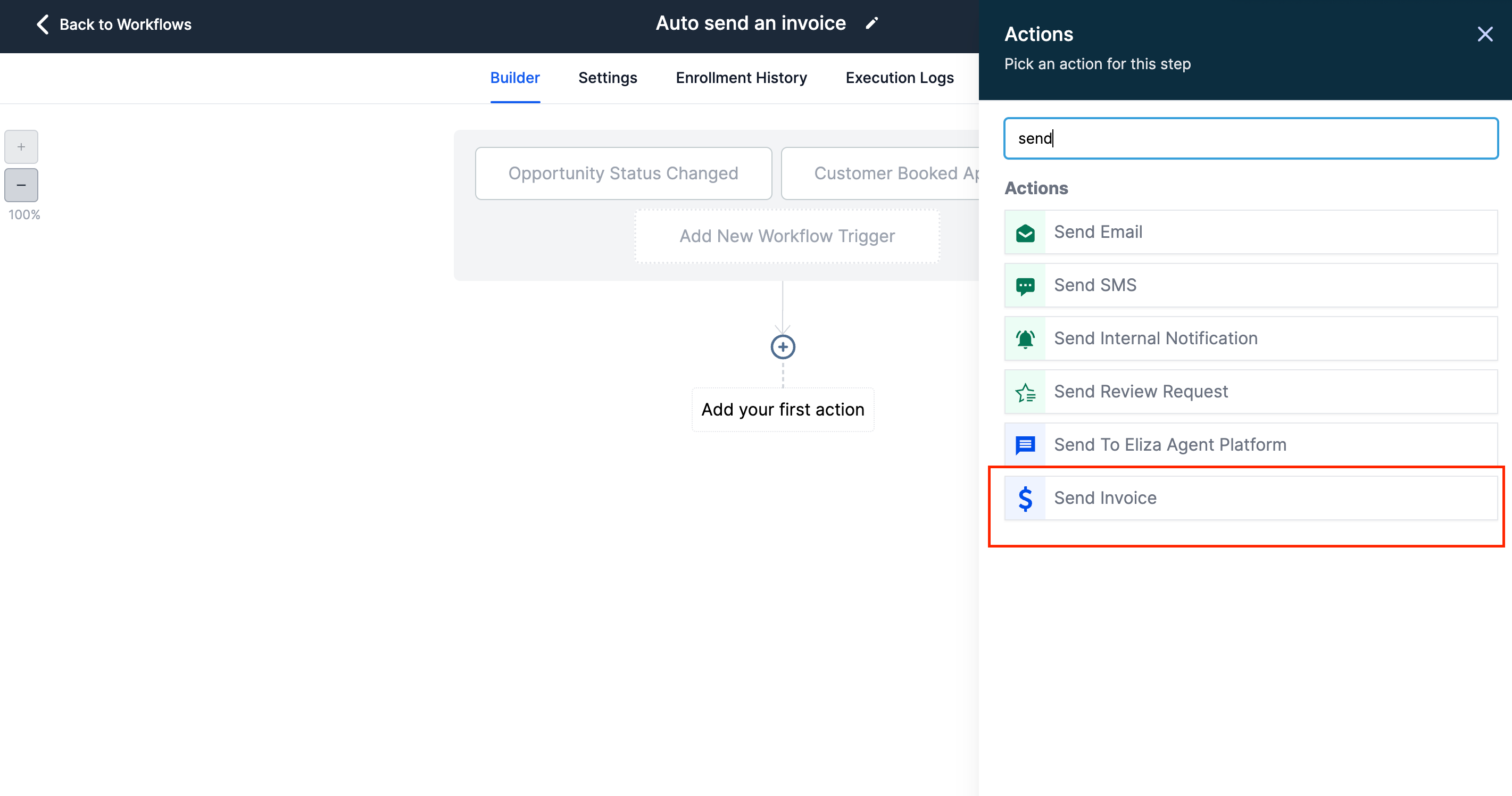Screen dimensions: 1512x796
Task: Open the Execution Logs tab
Action: [x=899, y=78]
